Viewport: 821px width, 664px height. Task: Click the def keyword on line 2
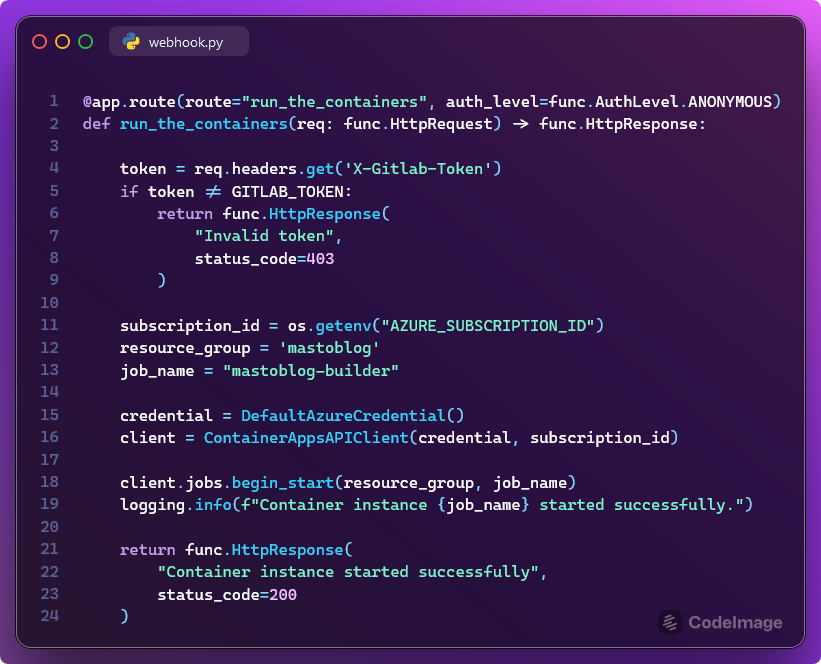[x=97, y=124]
